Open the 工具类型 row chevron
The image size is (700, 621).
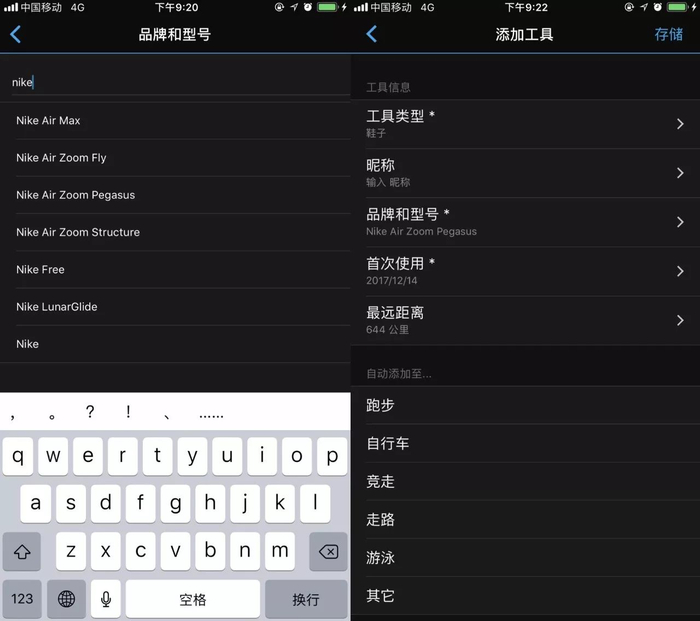[680, 124]
